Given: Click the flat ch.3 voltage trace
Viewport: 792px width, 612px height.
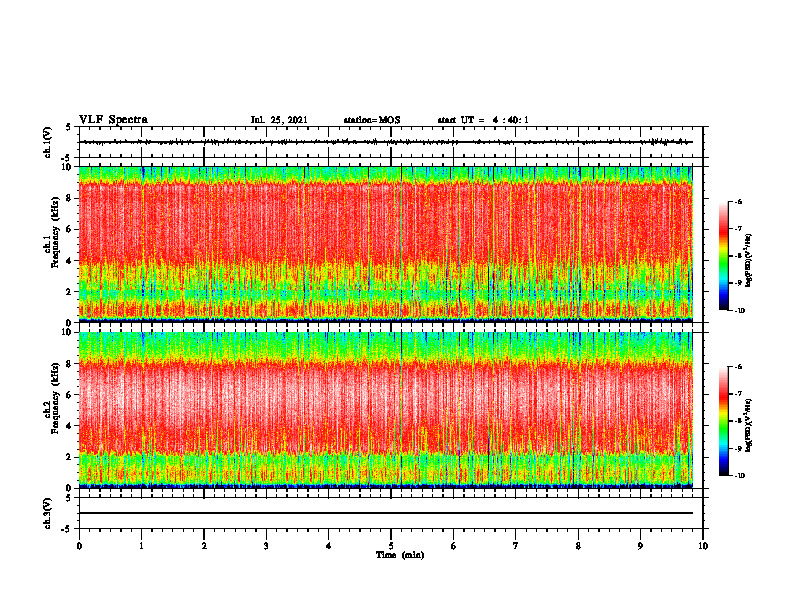Looking at the screenshot, I should (385, 513).
